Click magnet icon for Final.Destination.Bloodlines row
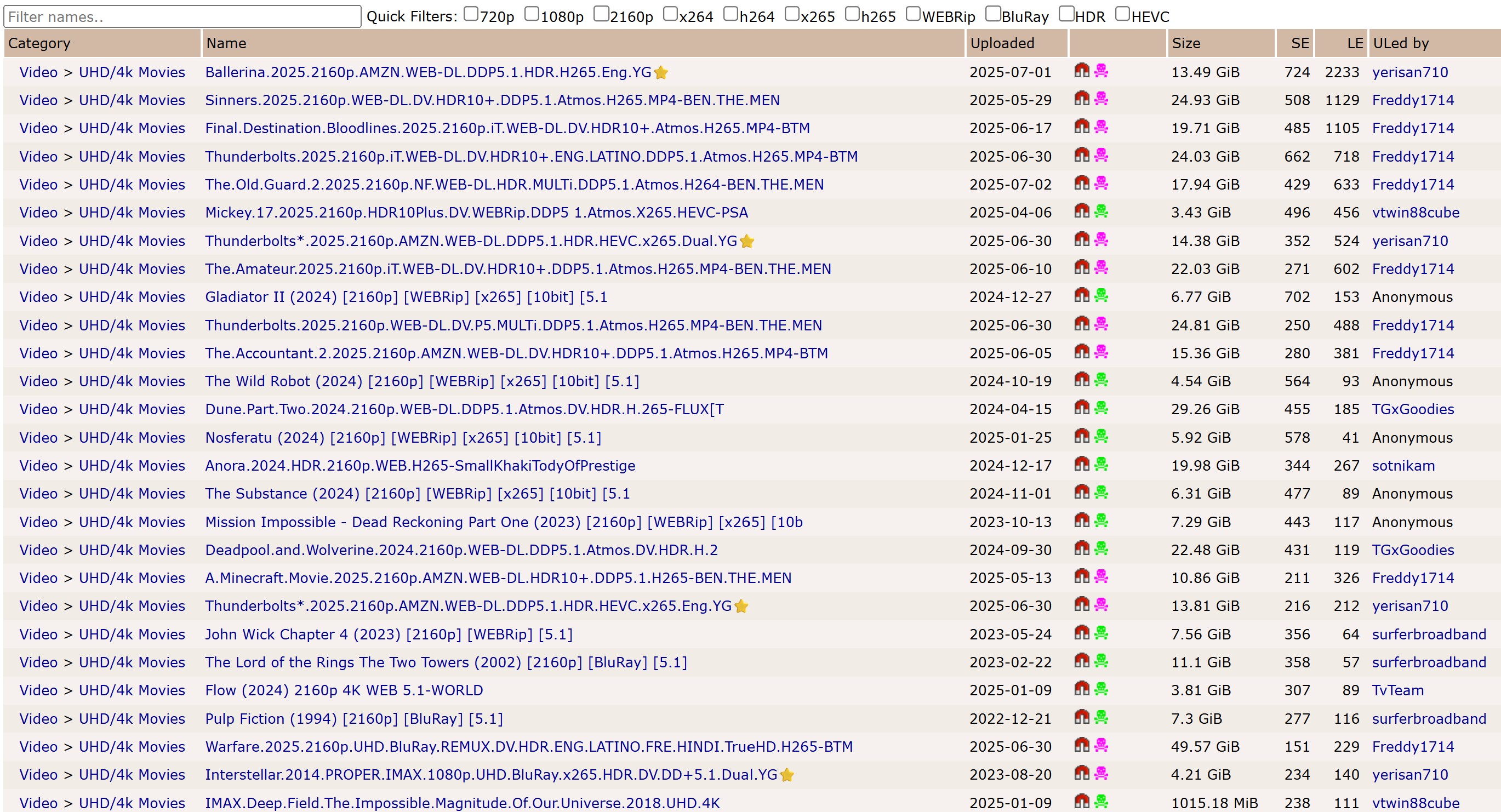This screenshot has width=1501, height=812. tap(1081, 127)
